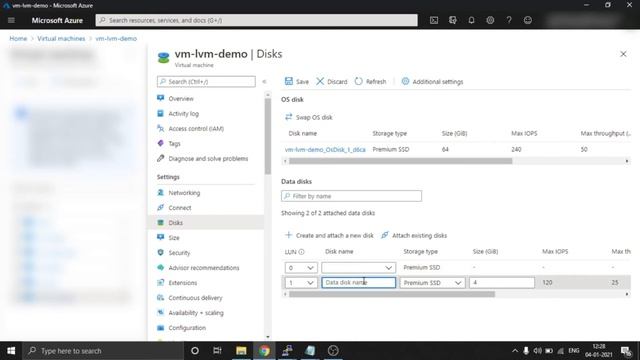Click the Size (GiB) field showing 4

click(502, 282)
